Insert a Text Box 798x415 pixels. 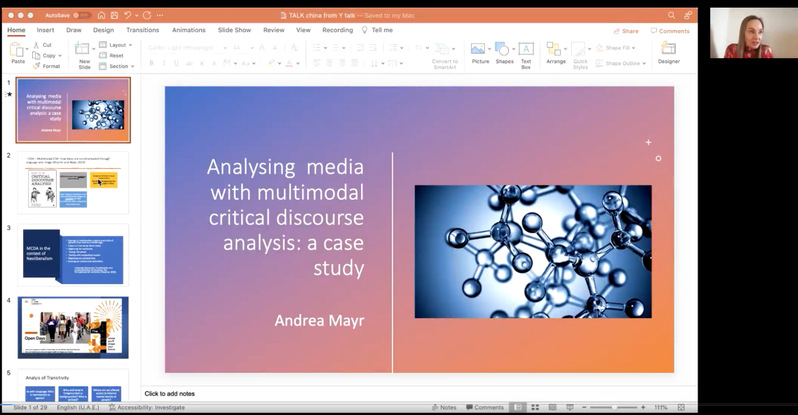526,52
